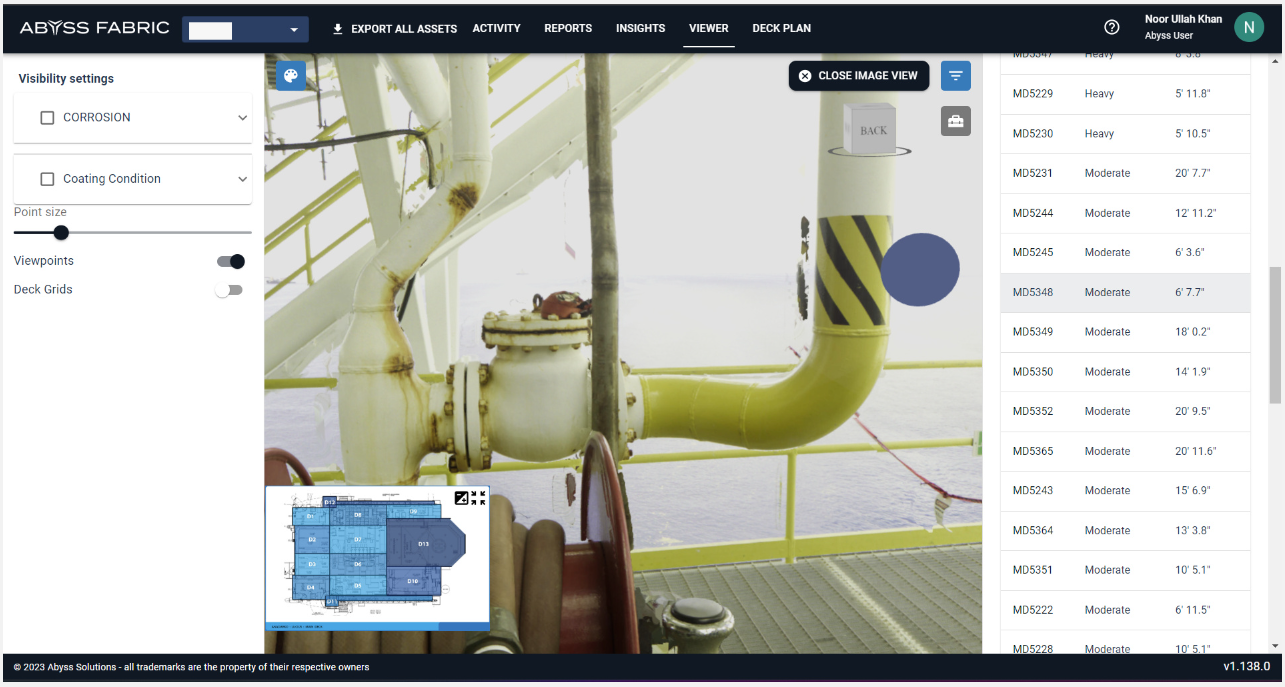Click EXPORT ALL ASSETS button
Screen dimensions: 1285x687
[394, 29]
